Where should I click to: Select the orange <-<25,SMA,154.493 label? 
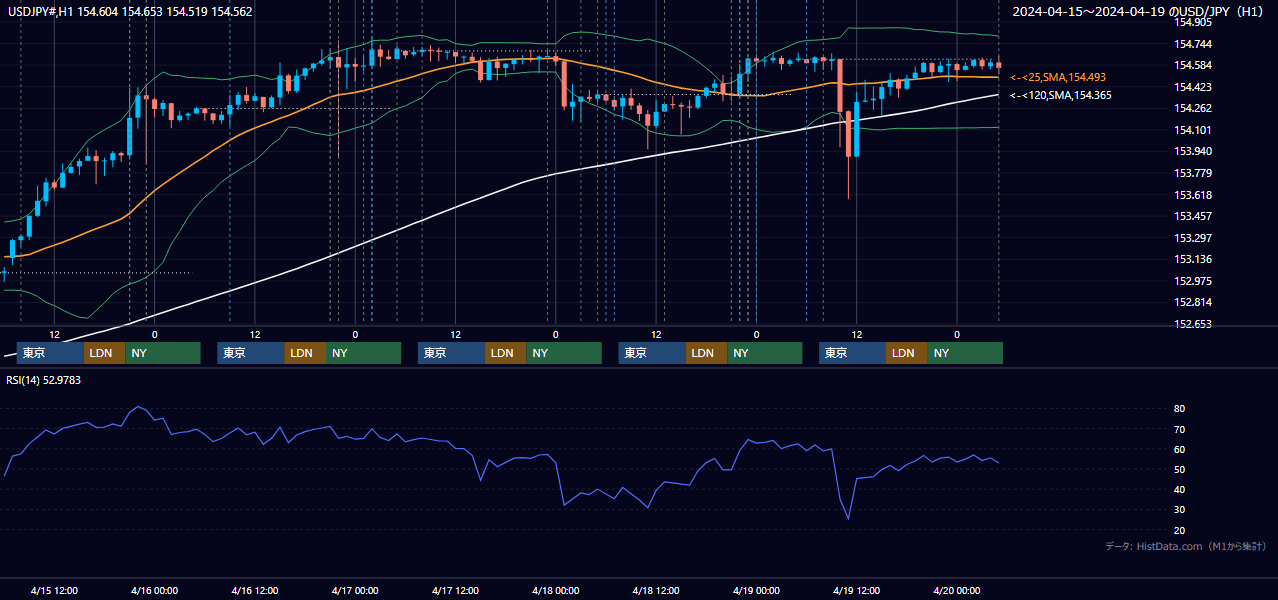pos(1058,77)
